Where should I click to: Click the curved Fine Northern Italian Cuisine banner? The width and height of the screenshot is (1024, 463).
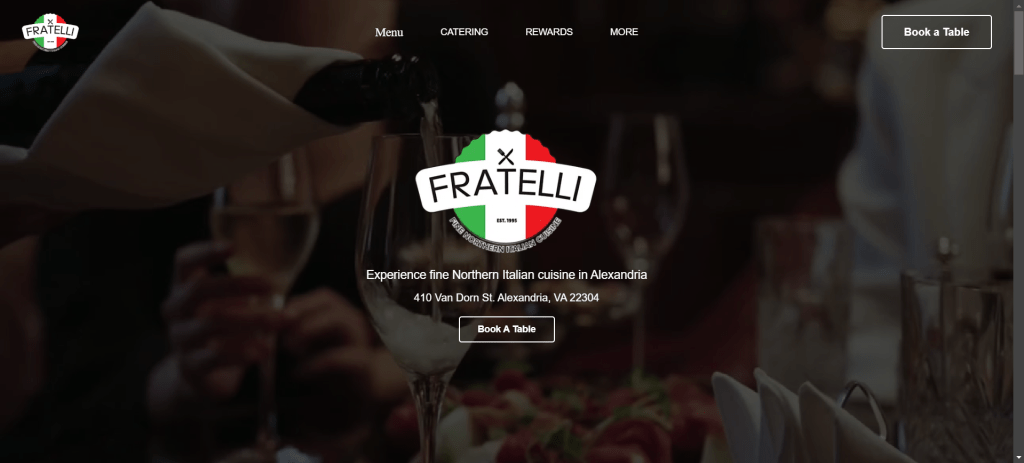click(x=505, y=236)
